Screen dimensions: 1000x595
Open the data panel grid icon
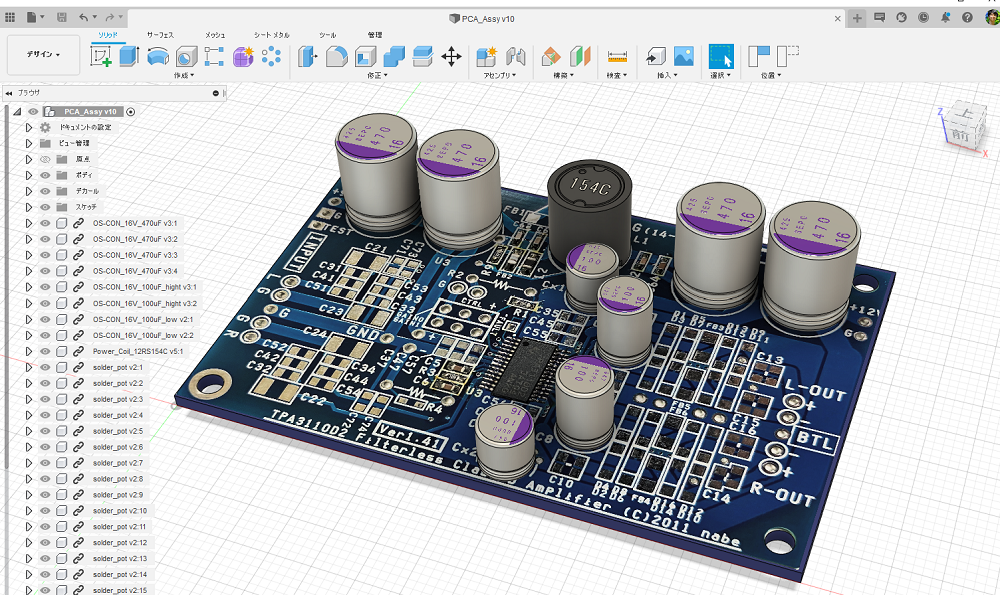point(10,17)
